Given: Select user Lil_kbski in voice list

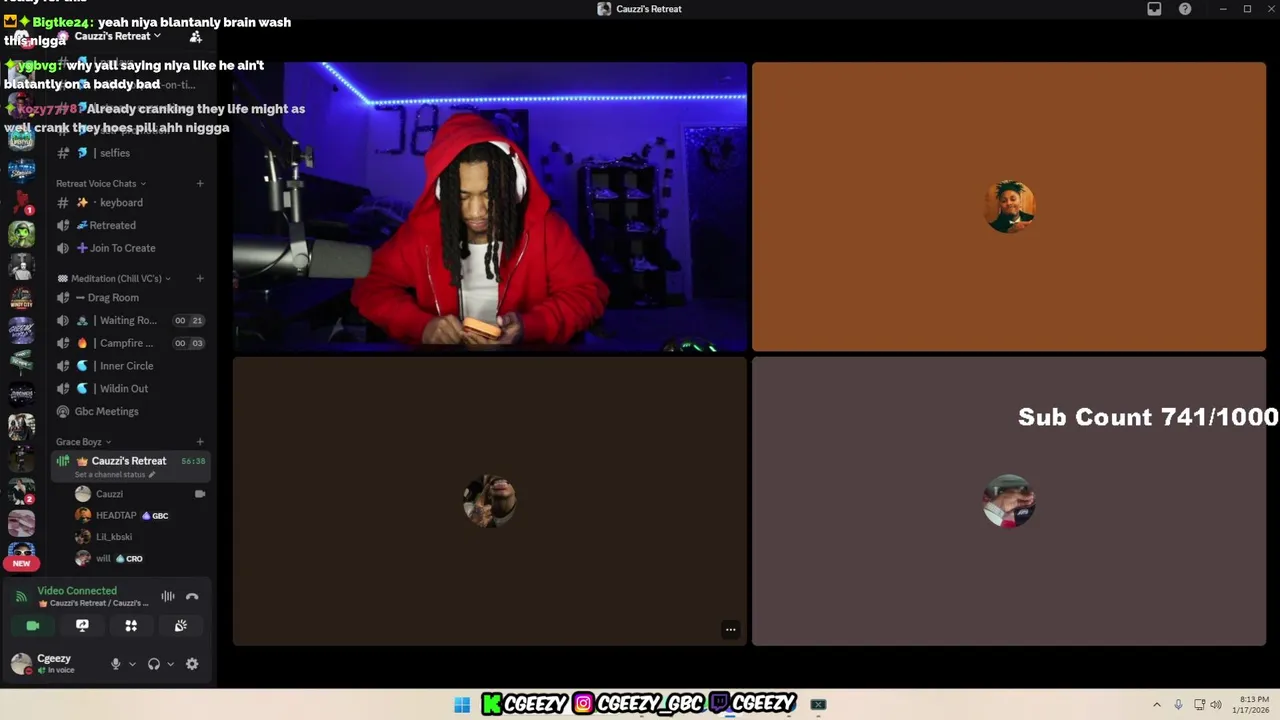Looking at the screenshot, I should point(132,537).
